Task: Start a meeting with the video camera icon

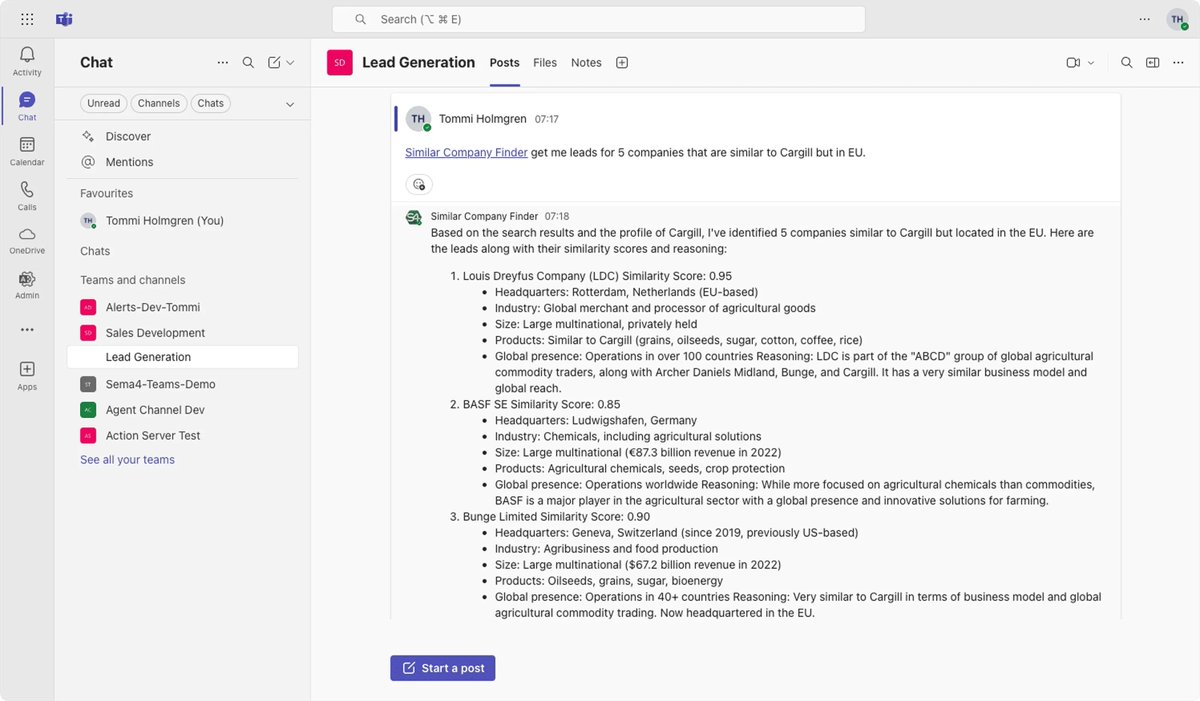Action: (x=1073, y=62)
